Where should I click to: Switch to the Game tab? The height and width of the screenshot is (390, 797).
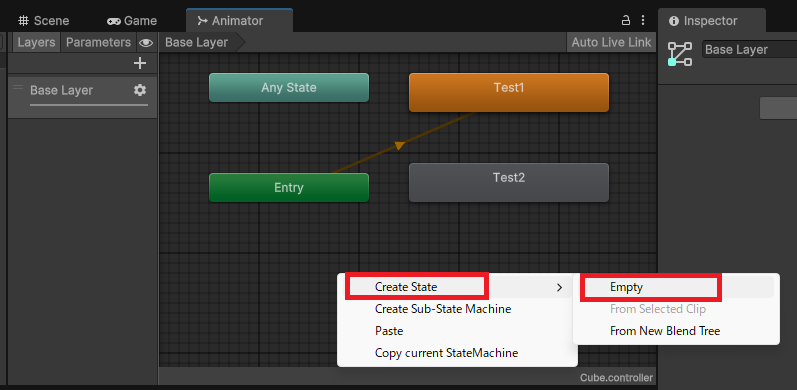click(132, 21)
